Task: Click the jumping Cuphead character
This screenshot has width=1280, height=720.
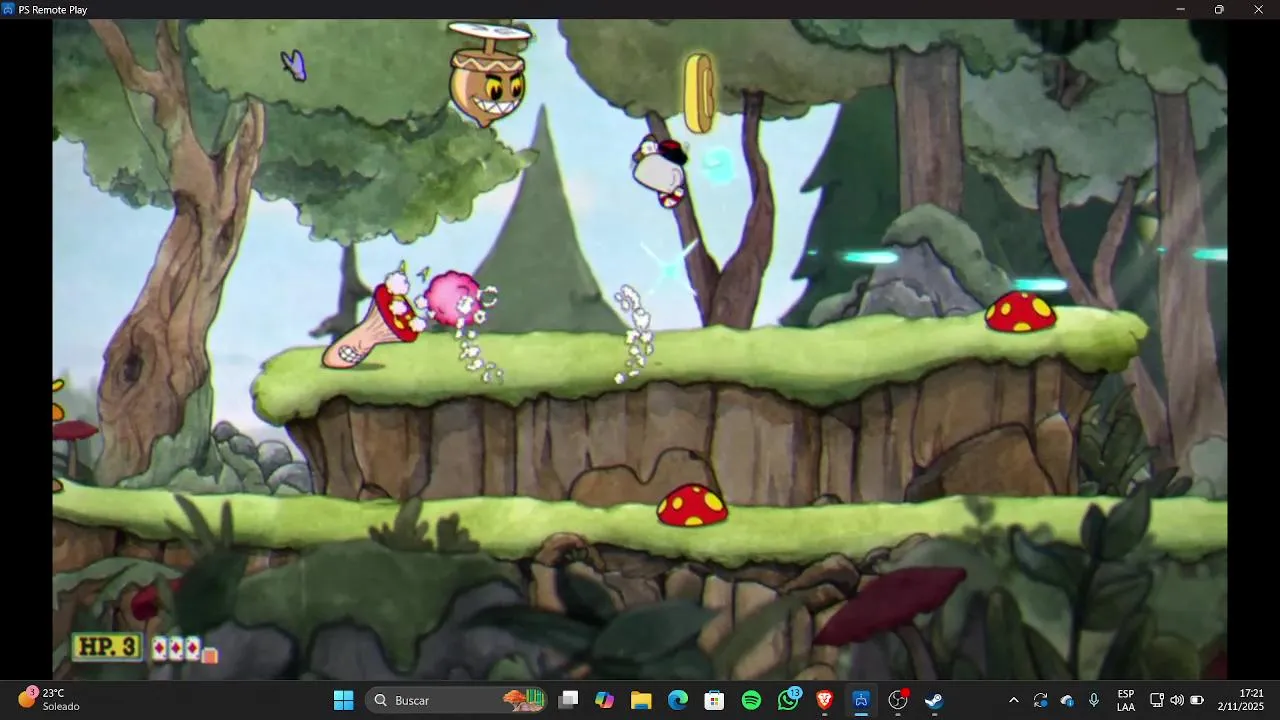Action: (661, 170)
